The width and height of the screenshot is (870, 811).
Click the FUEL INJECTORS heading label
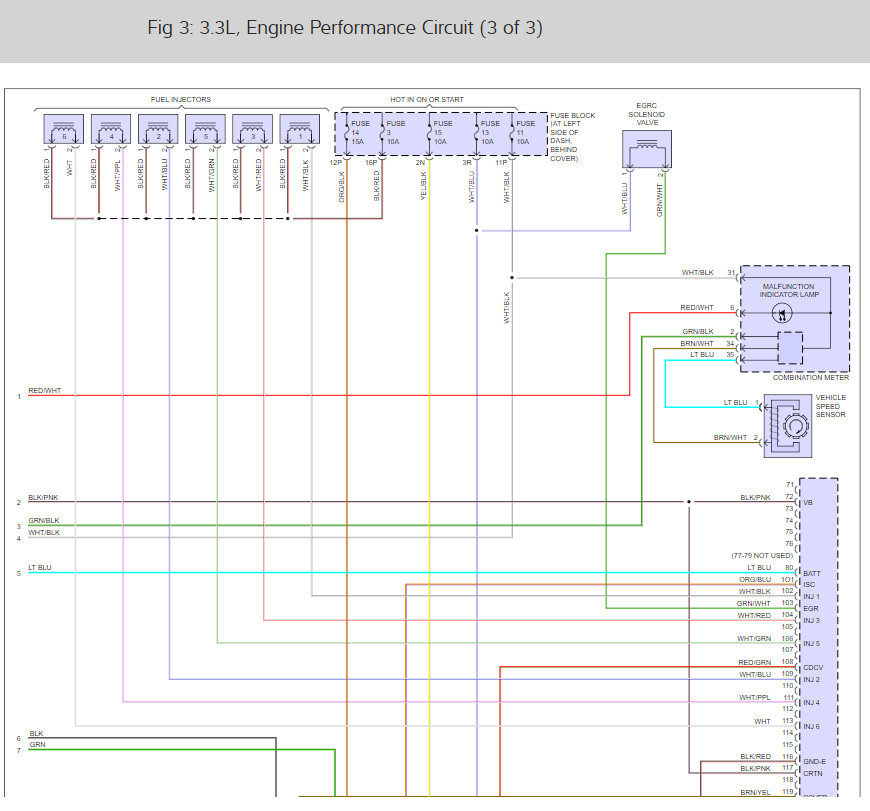(181, 99)
